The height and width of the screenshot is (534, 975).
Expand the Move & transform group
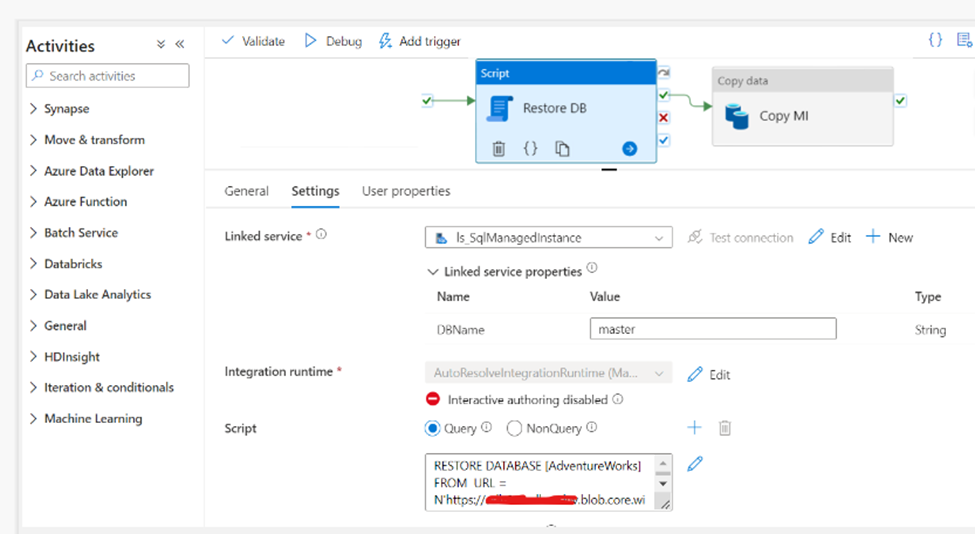(33, 140)
